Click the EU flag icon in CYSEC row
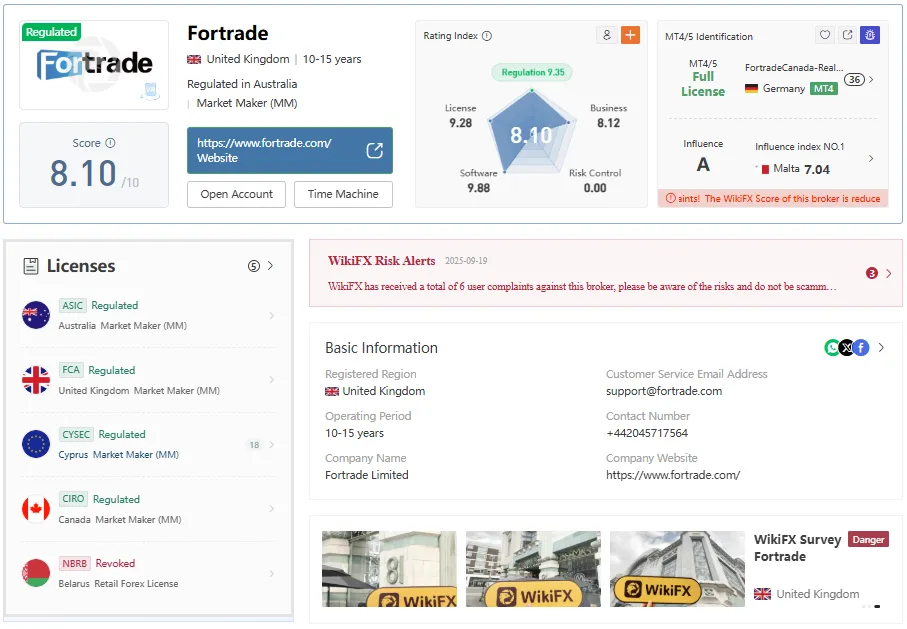This screenshot has height=629, width=907. tap(36, 444)
